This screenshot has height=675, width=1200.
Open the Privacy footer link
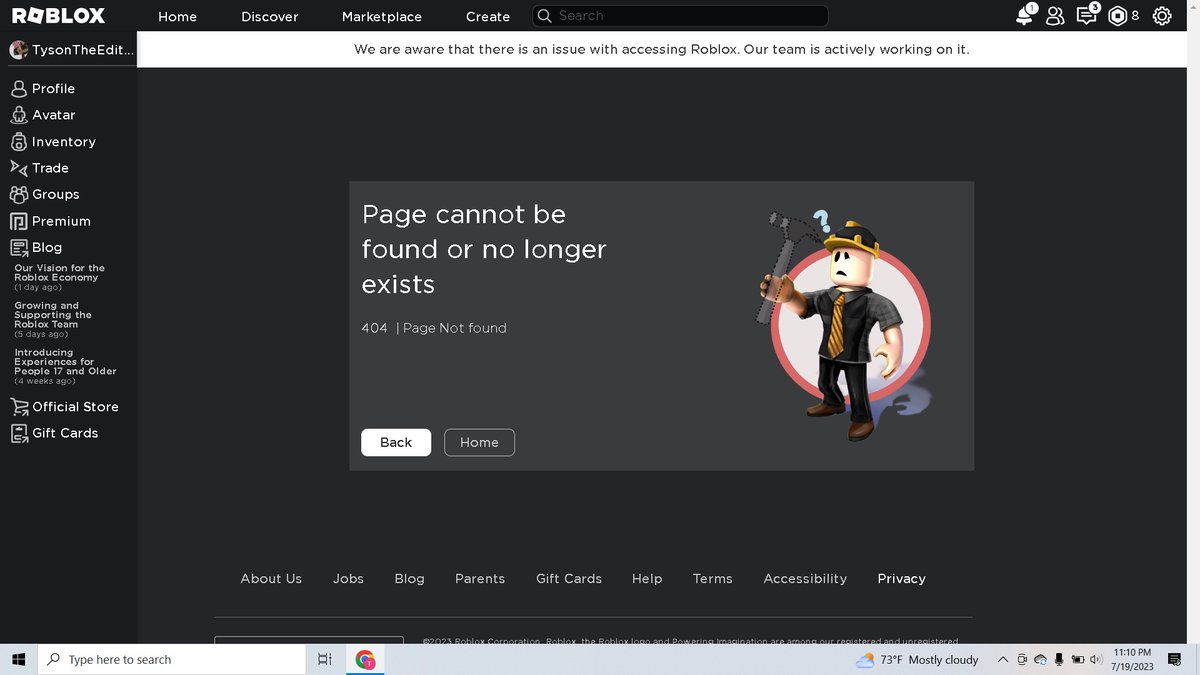902,579
